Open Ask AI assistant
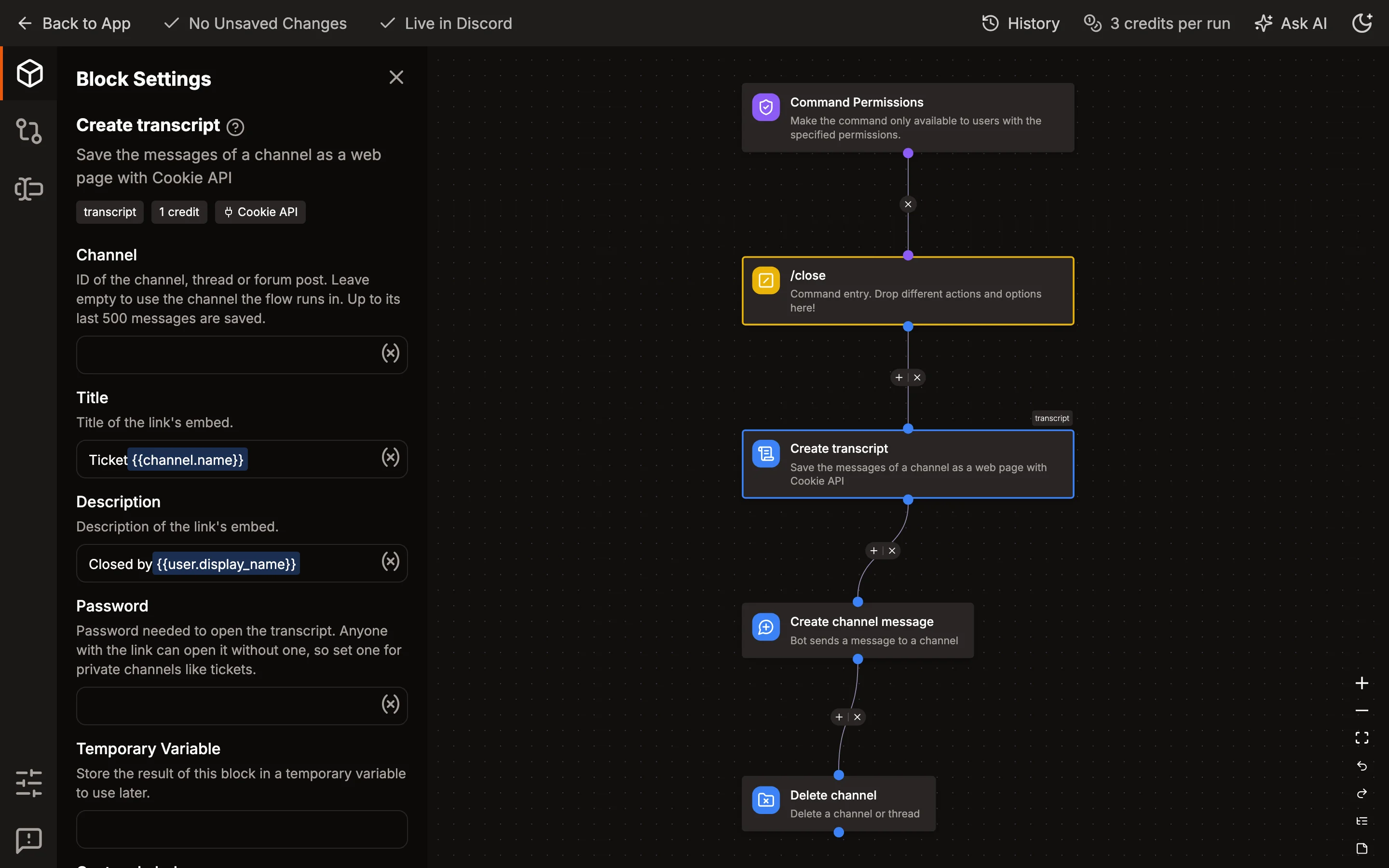The image size is (1389, 868). pos(1290,24)
